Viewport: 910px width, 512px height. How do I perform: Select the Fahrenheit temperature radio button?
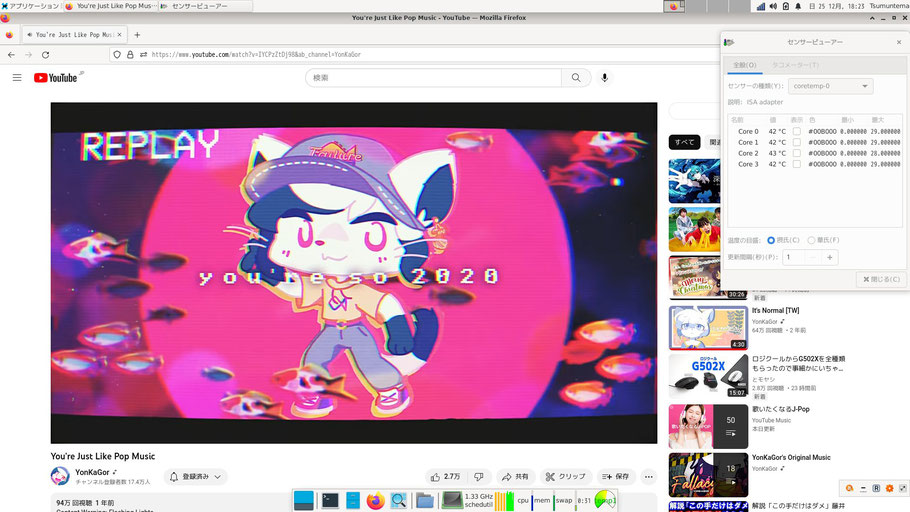tap(811, 240)
